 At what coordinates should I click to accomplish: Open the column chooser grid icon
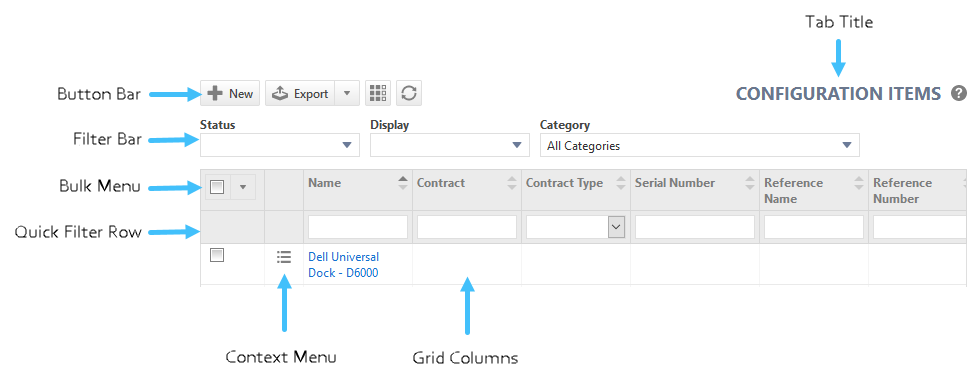point(378,94)
